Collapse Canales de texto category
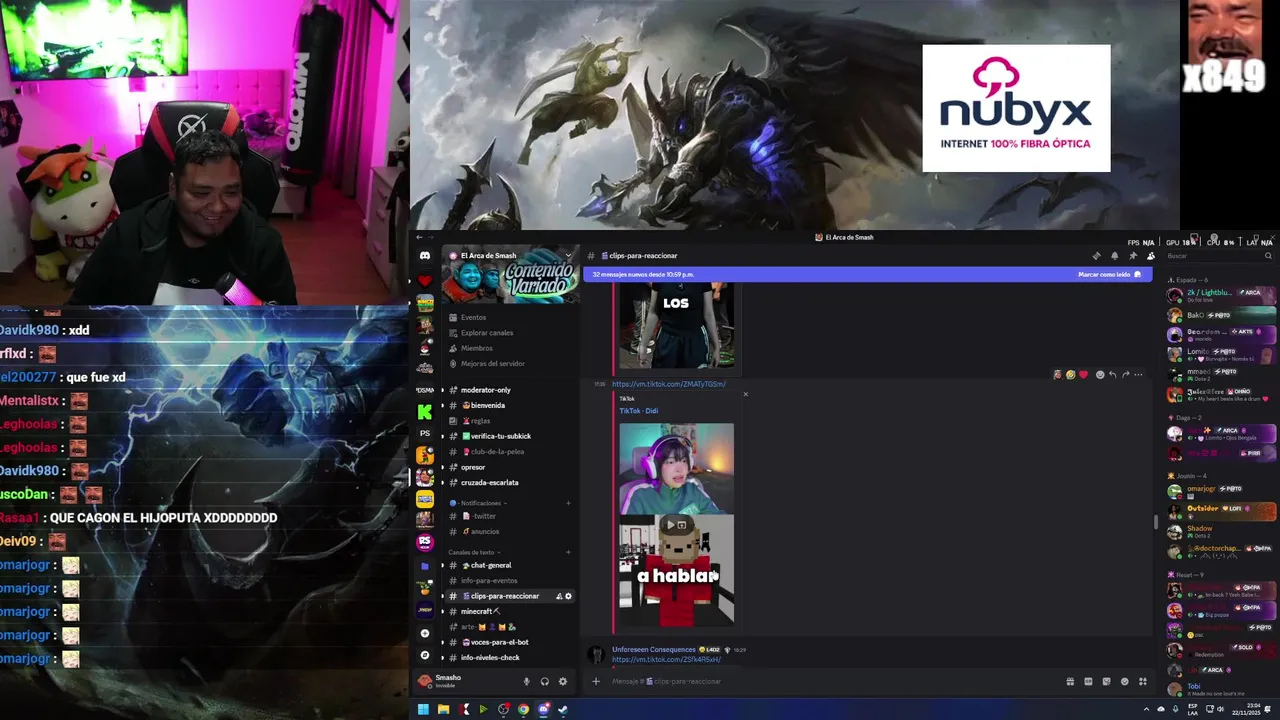 tap(475, 552)
